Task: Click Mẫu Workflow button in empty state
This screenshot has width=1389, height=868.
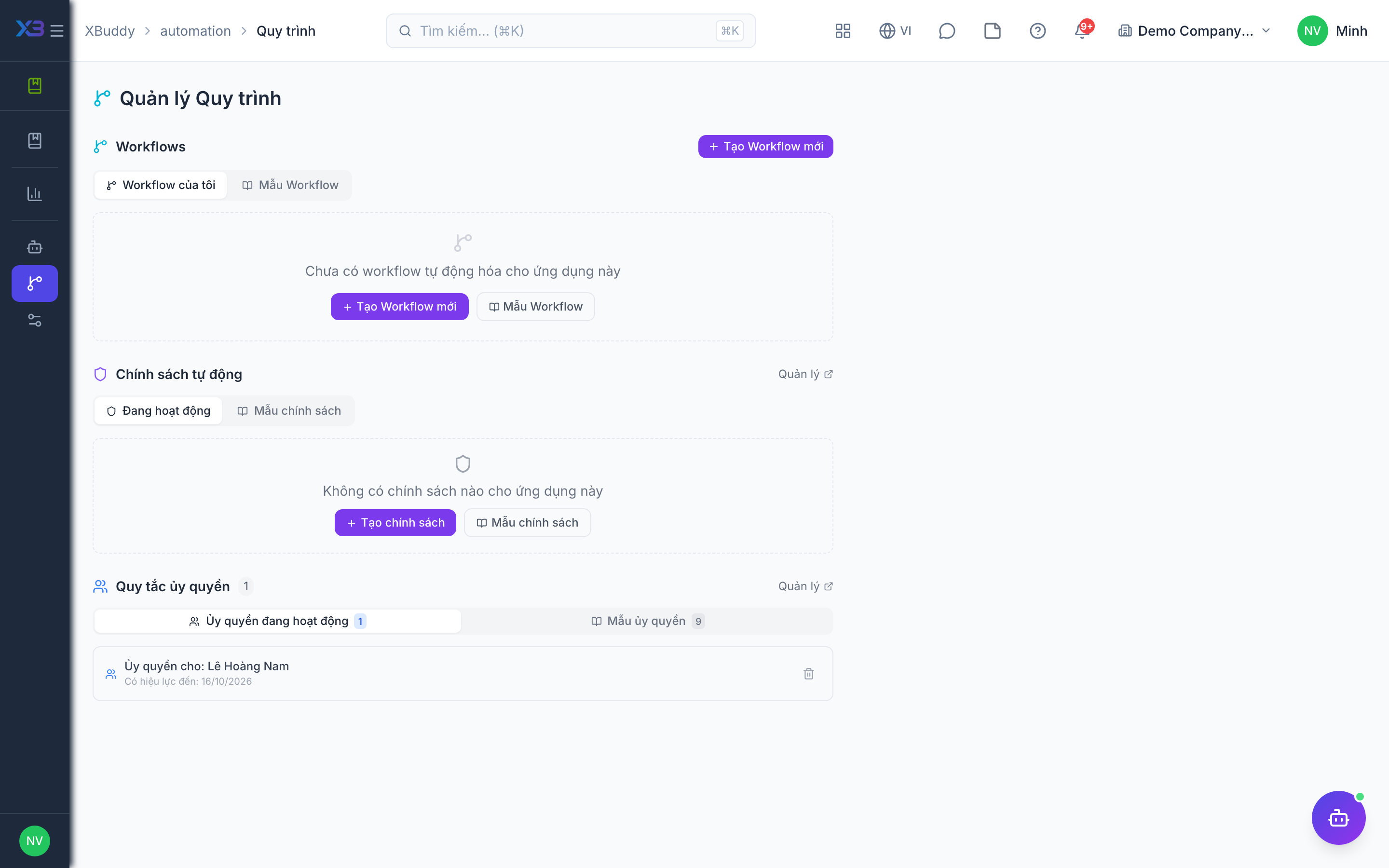Action: point(535,307)
